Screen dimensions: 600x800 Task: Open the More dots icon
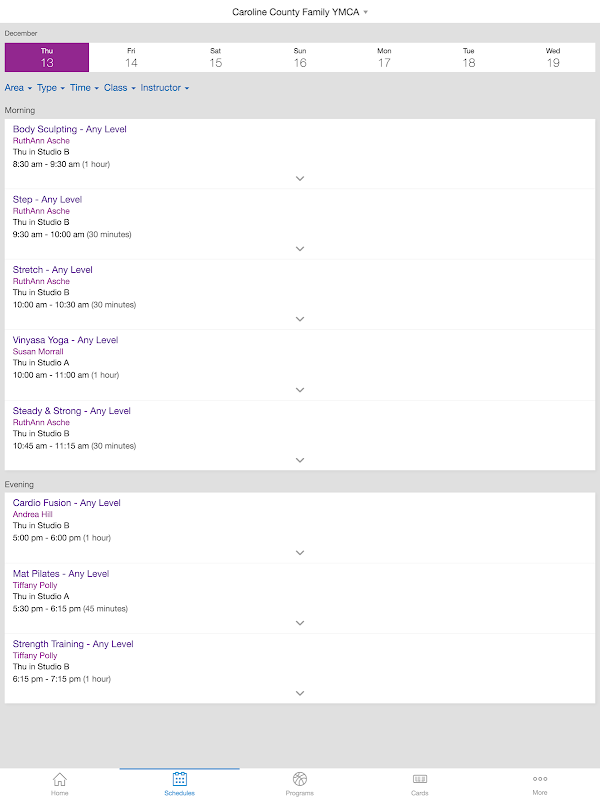pos(540,780)
